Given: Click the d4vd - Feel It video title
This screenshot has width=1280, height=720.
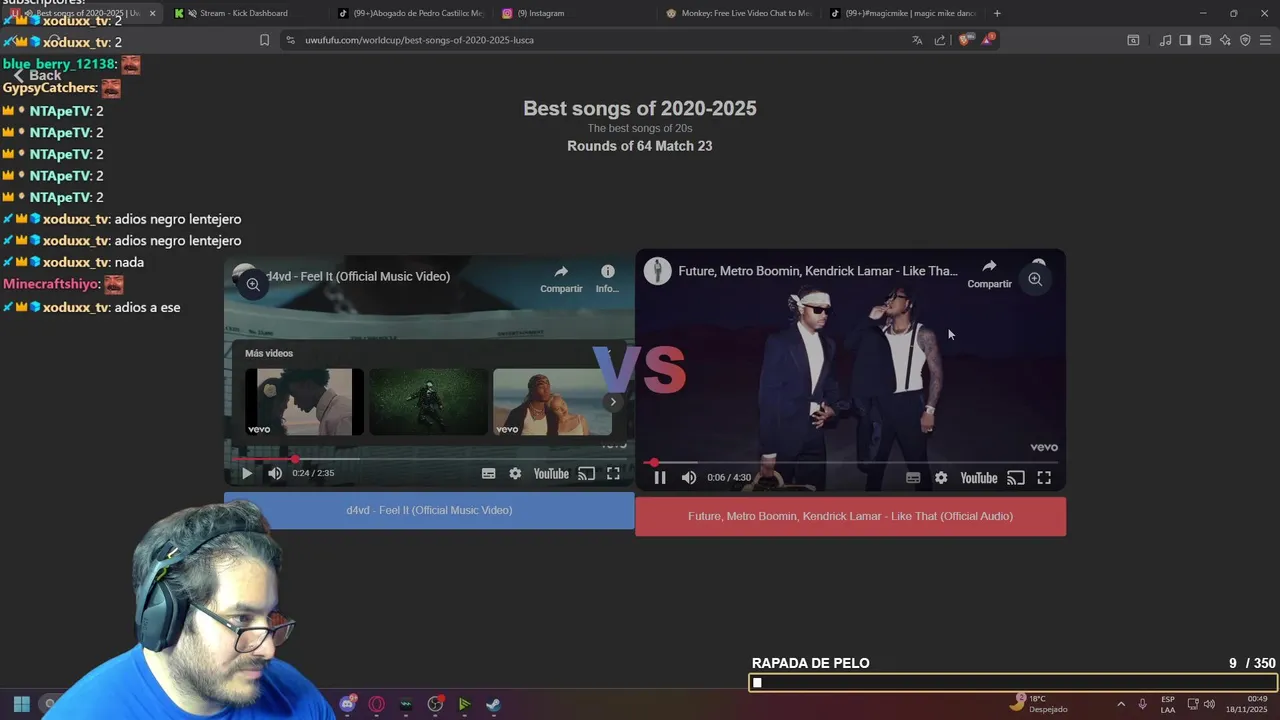Looking at the screenshot, I should [x=358, y=276].
